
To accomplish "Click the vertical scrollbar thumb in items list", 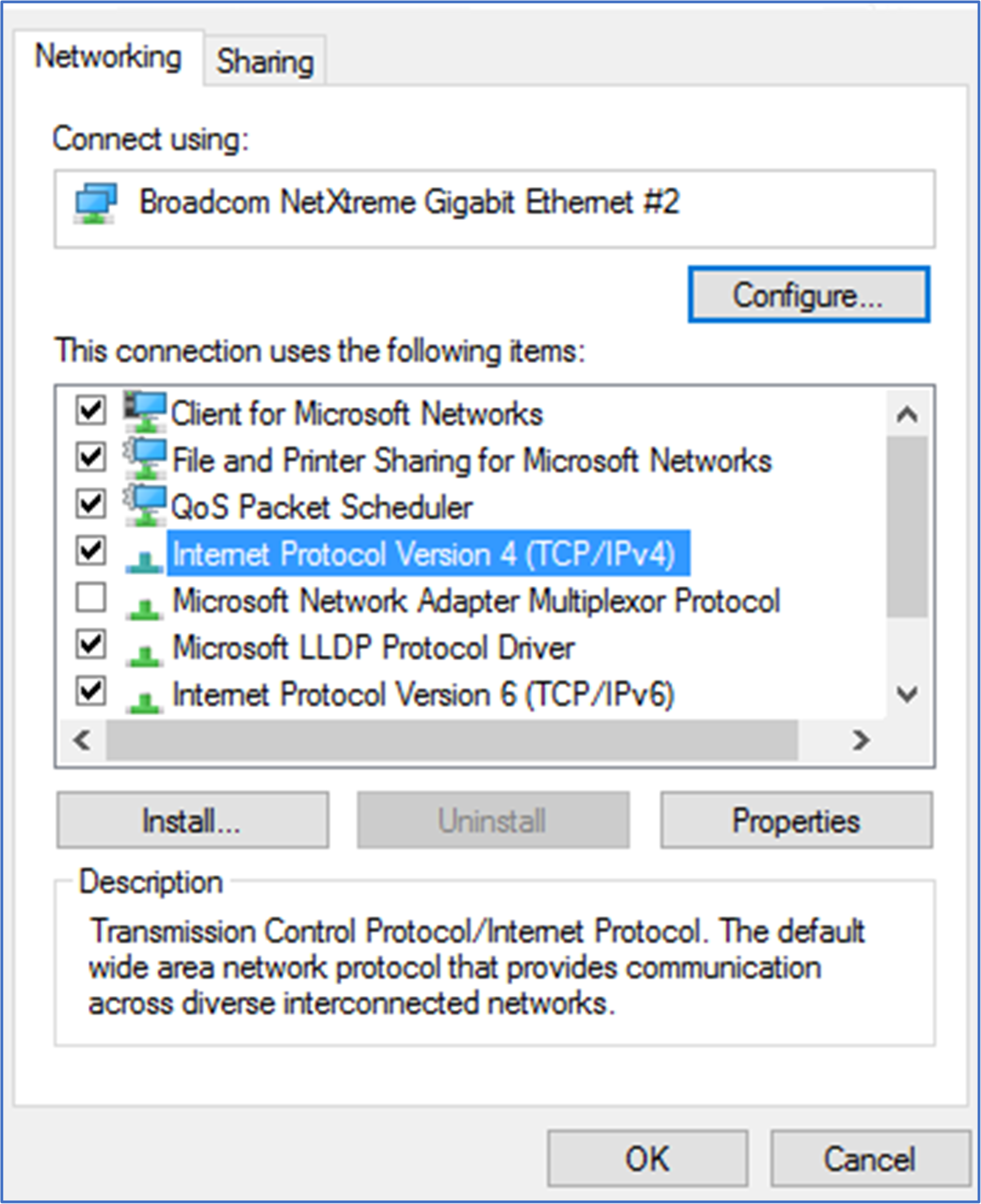I will click(906, 525).
